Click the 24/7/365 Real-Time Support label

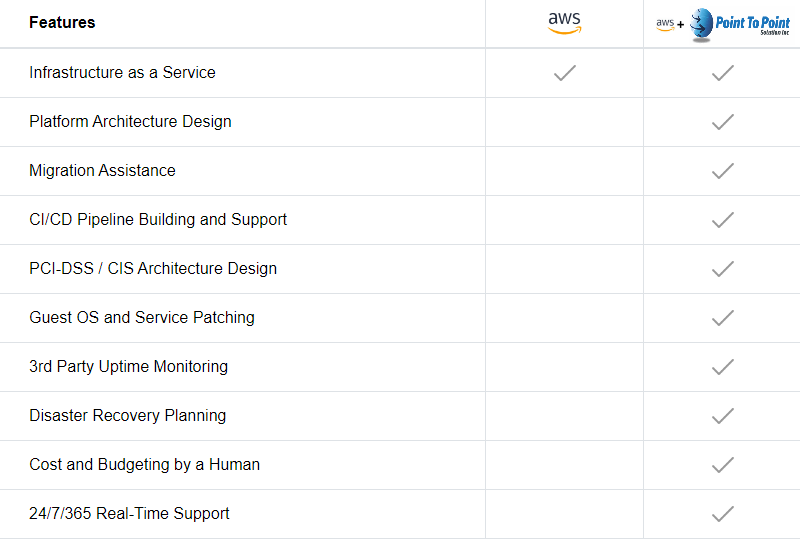tap(129, 513)
